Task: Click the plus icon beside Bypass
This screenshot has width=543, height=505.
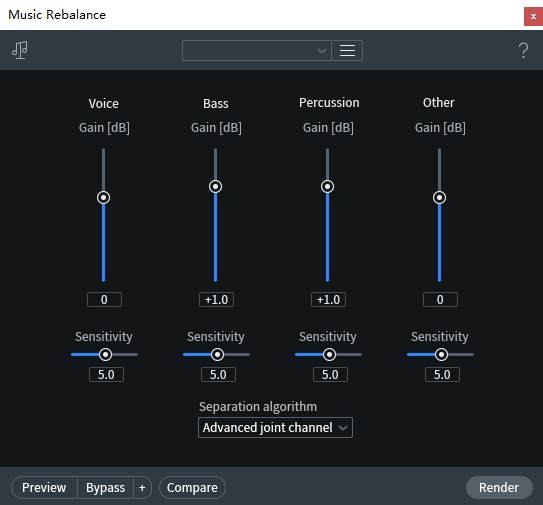Action: click(x=142, y=488)
